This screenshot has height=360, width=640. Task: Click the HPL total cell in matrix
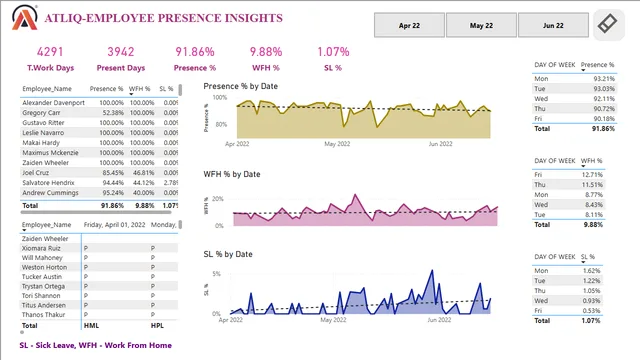[x=157, y=325]
